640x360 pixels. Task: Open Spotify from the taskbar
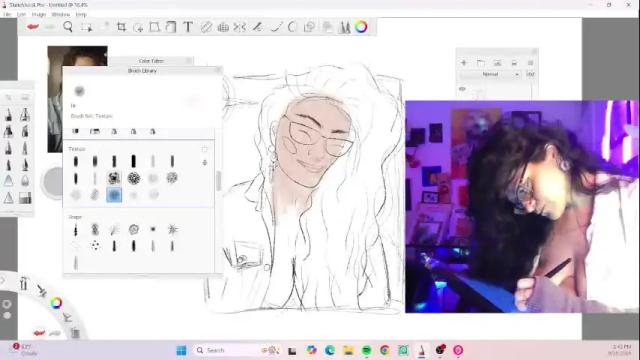[367, 350]
